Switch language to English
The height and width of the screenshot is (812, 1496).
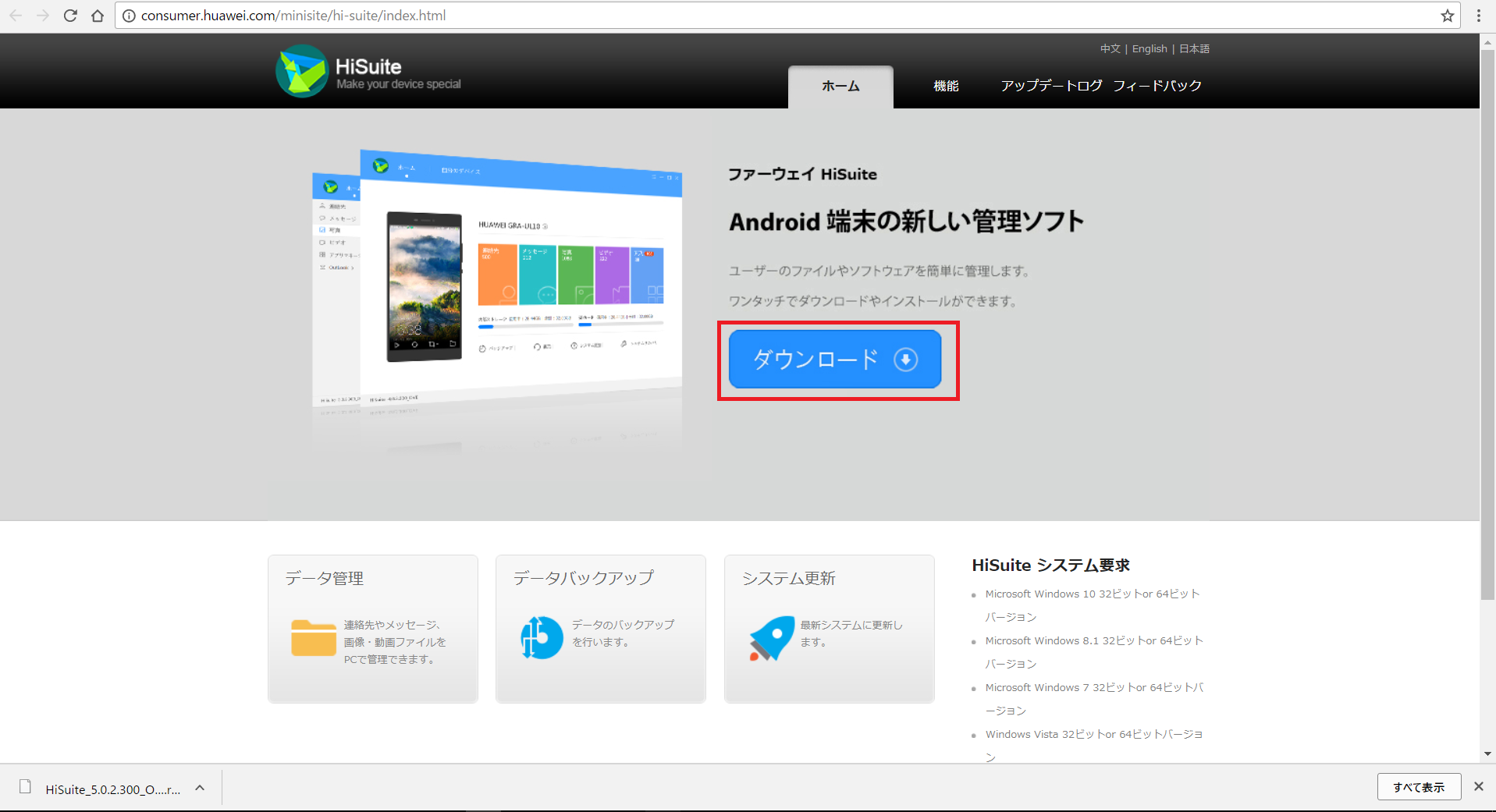coord(1150,48)
